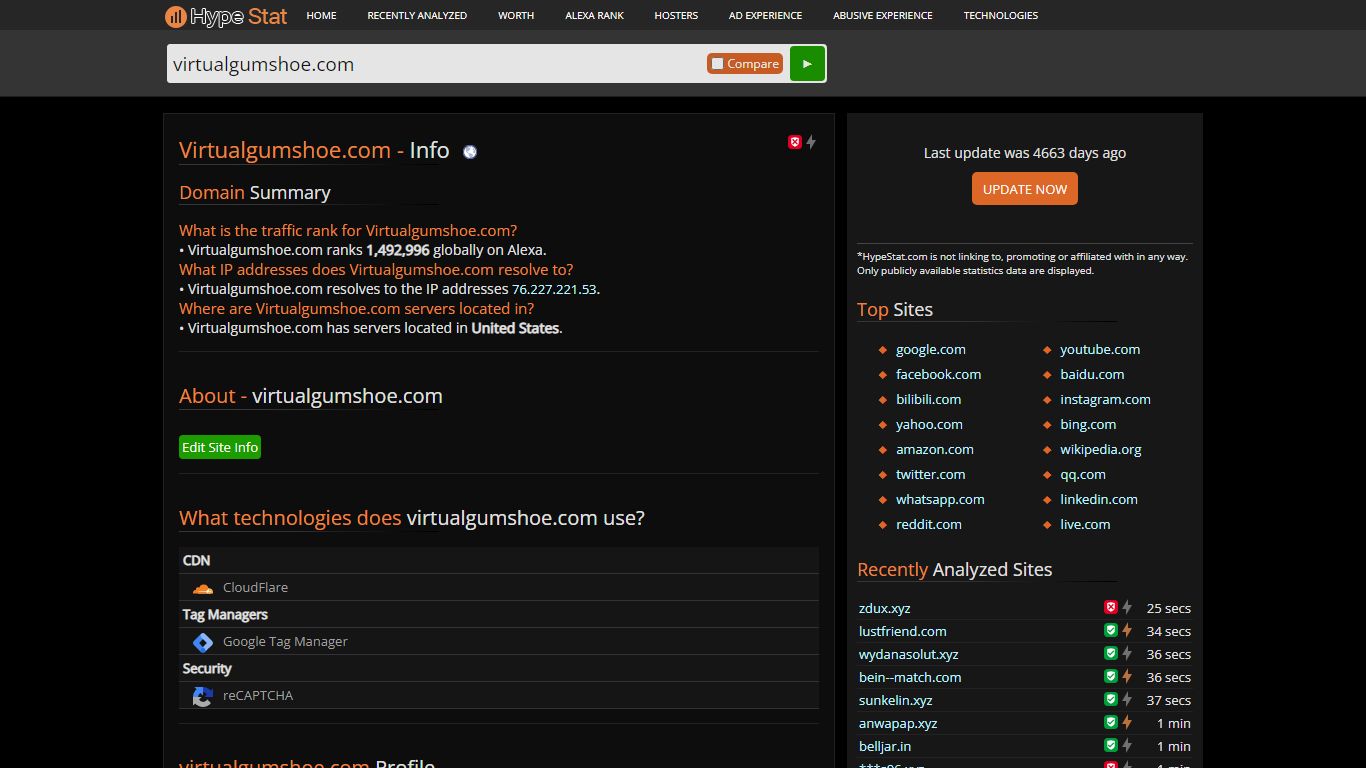
Task: Open linkedin.com in Top Sites
Action: pos(1099,499)
